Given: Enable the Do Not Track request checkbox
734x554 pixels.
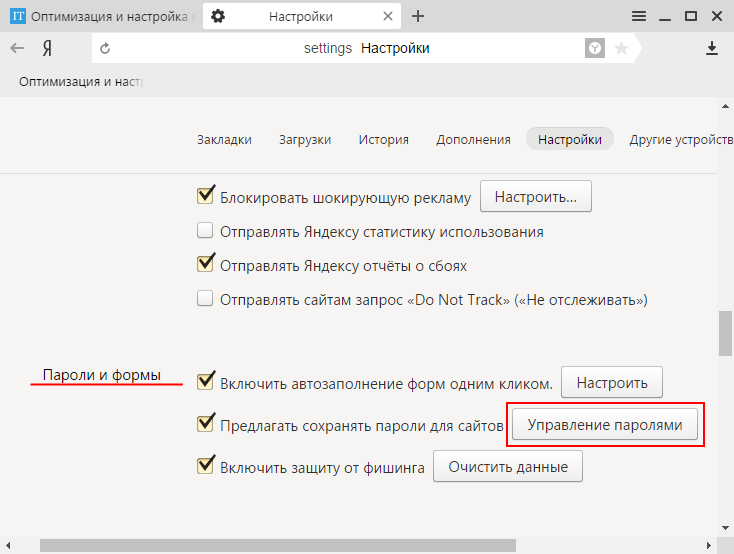Looking at the screenshot, I should tap(205, 299).
